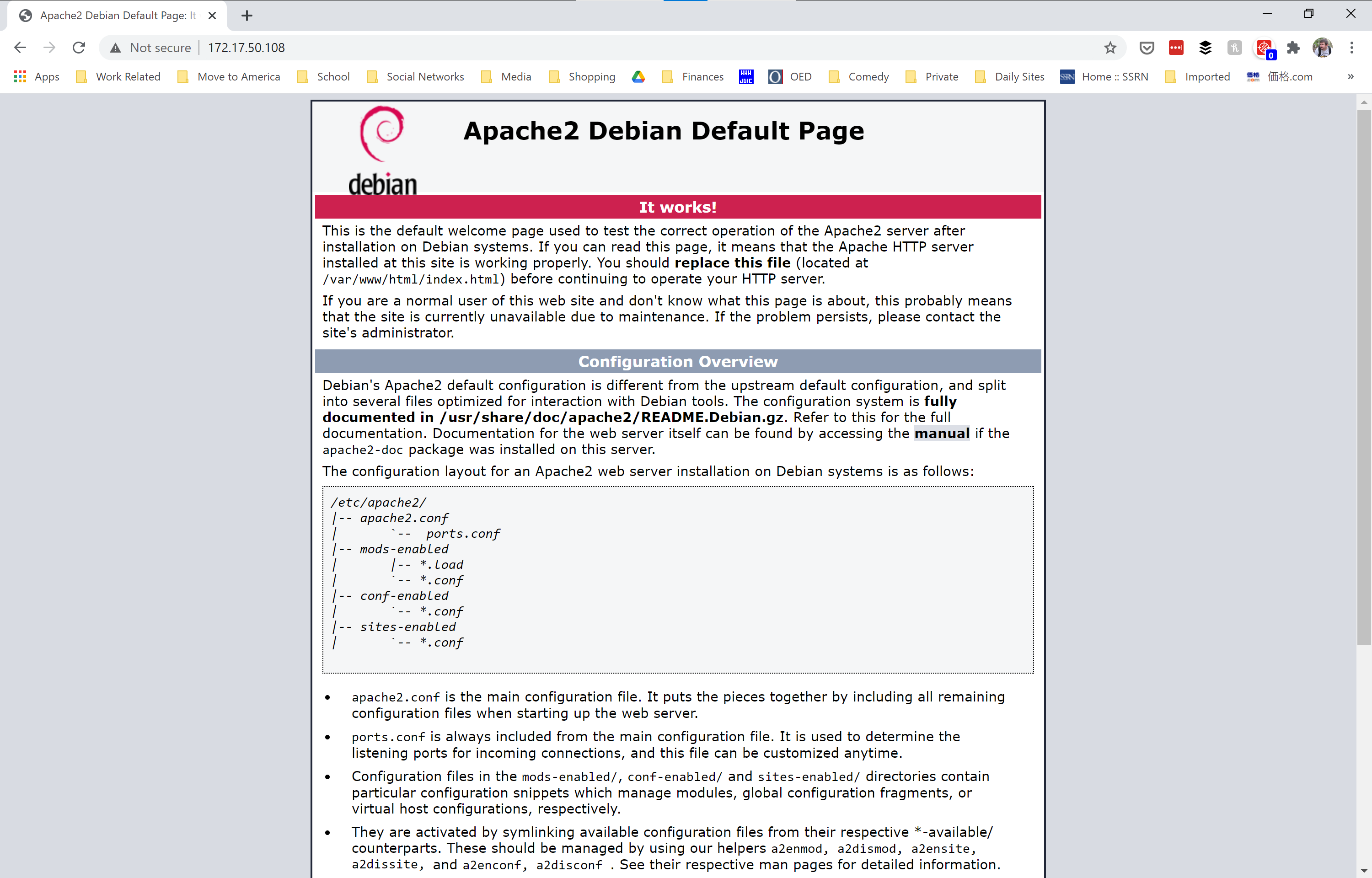
Task: Click the Apache2 Debian Default Page heading
Action: coord(664,131)
